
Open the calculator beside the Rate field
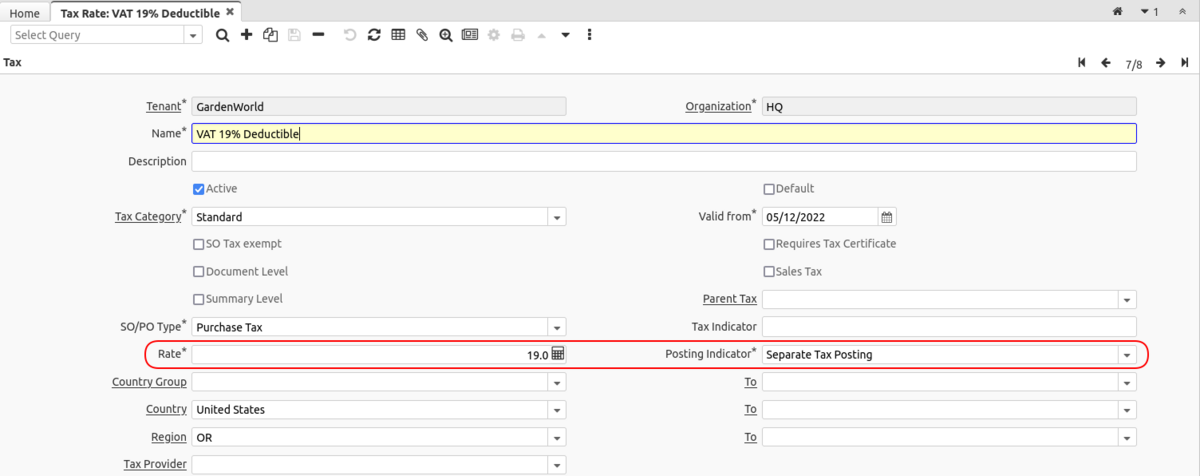pos(558,354)
